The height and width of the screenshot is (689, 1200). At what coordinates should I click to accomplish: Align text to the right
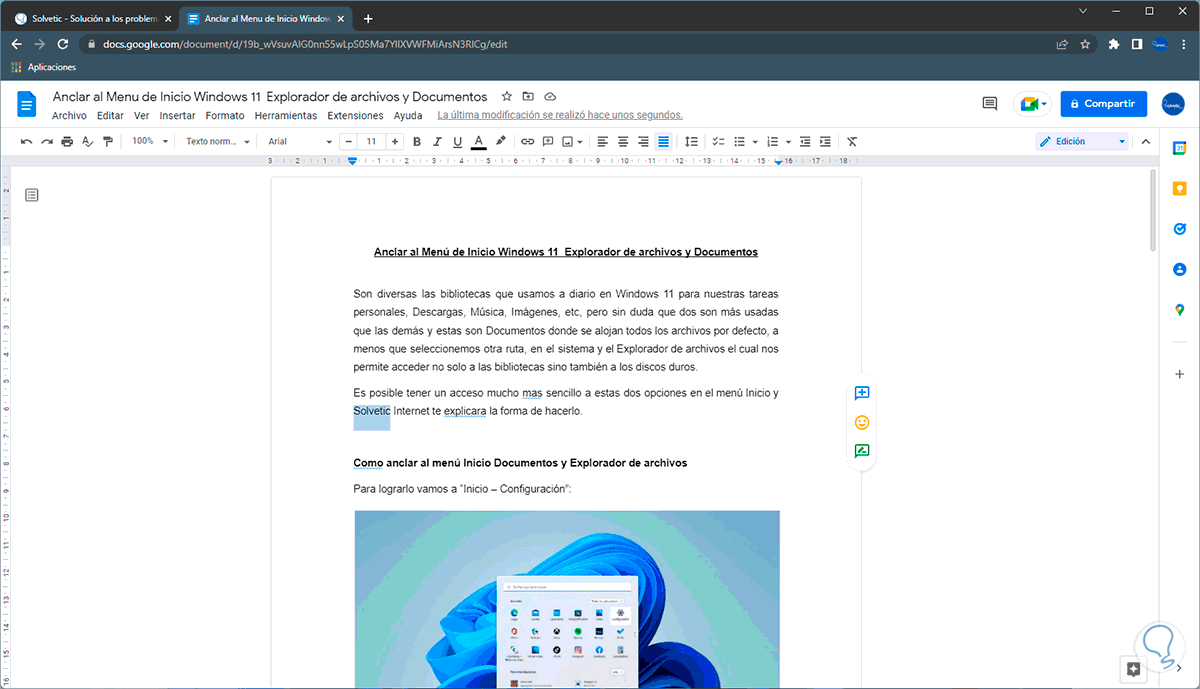pyautogui.click(x=643, y=142)
